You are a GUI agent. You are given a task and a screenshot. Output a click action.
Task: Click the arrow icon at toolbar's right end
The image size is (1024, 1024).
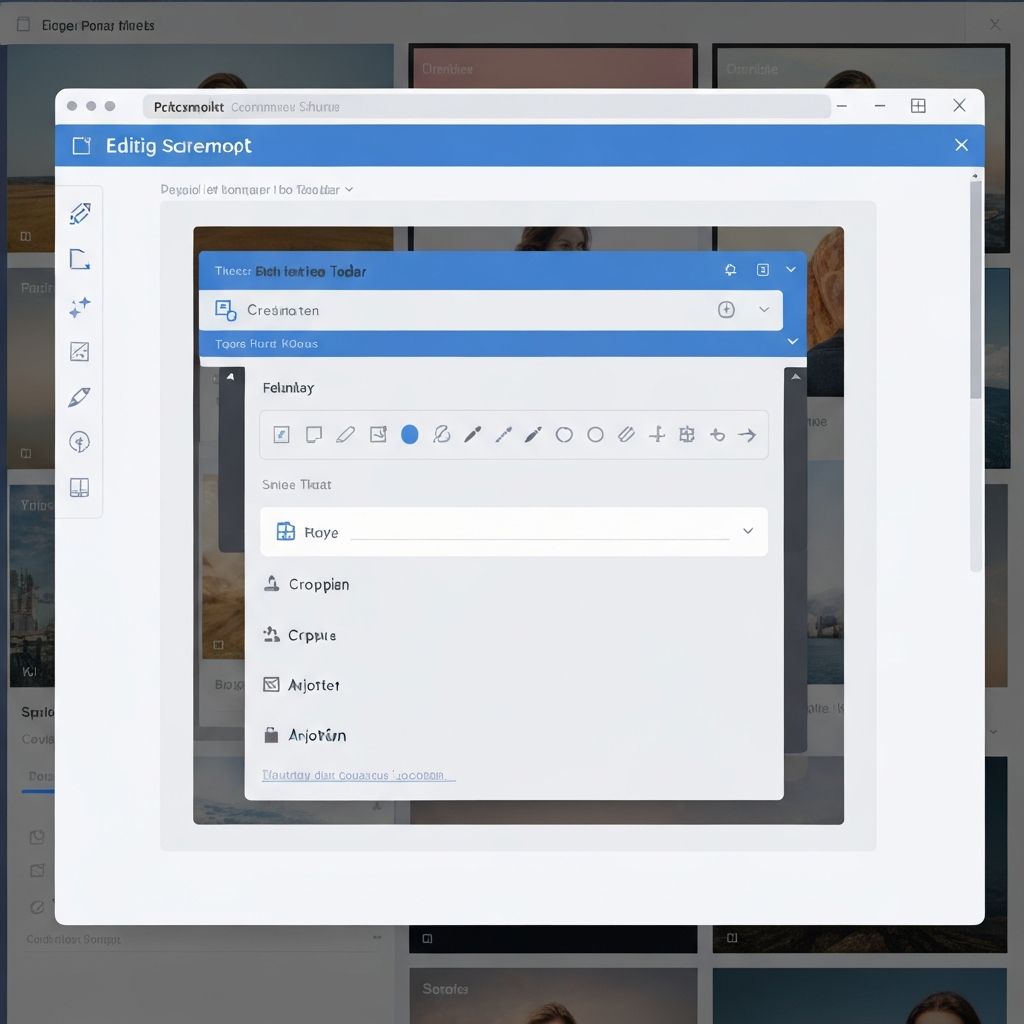point(747,434)
